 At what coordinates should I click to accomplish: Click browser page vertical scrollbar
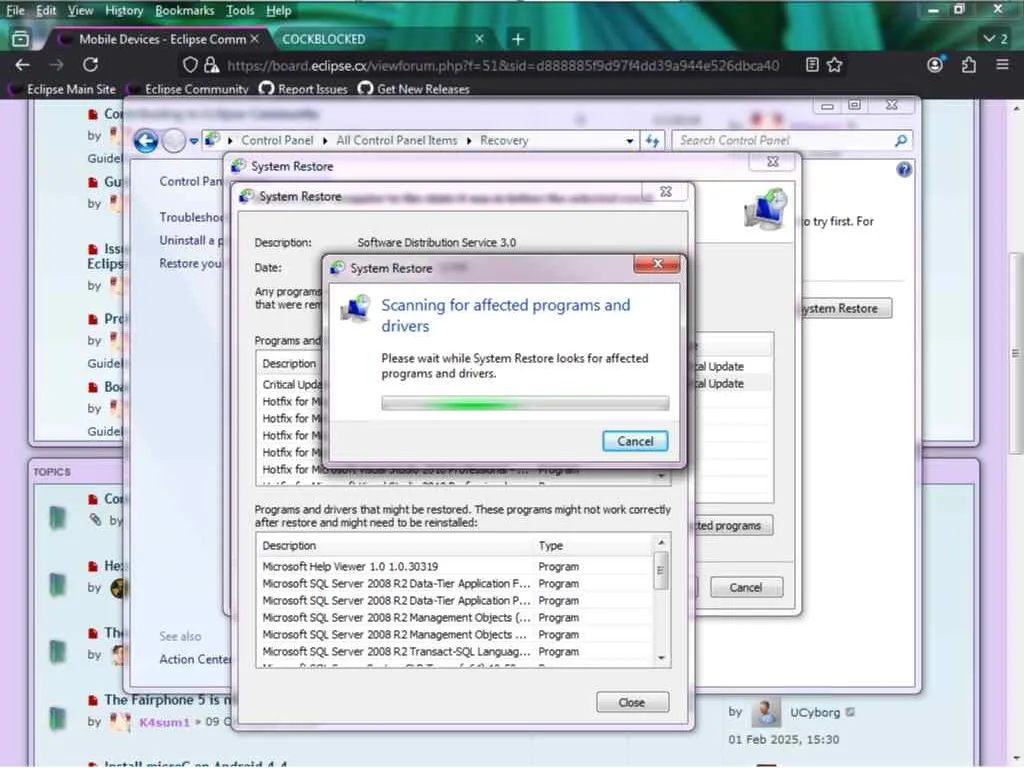click(1016, 353)
